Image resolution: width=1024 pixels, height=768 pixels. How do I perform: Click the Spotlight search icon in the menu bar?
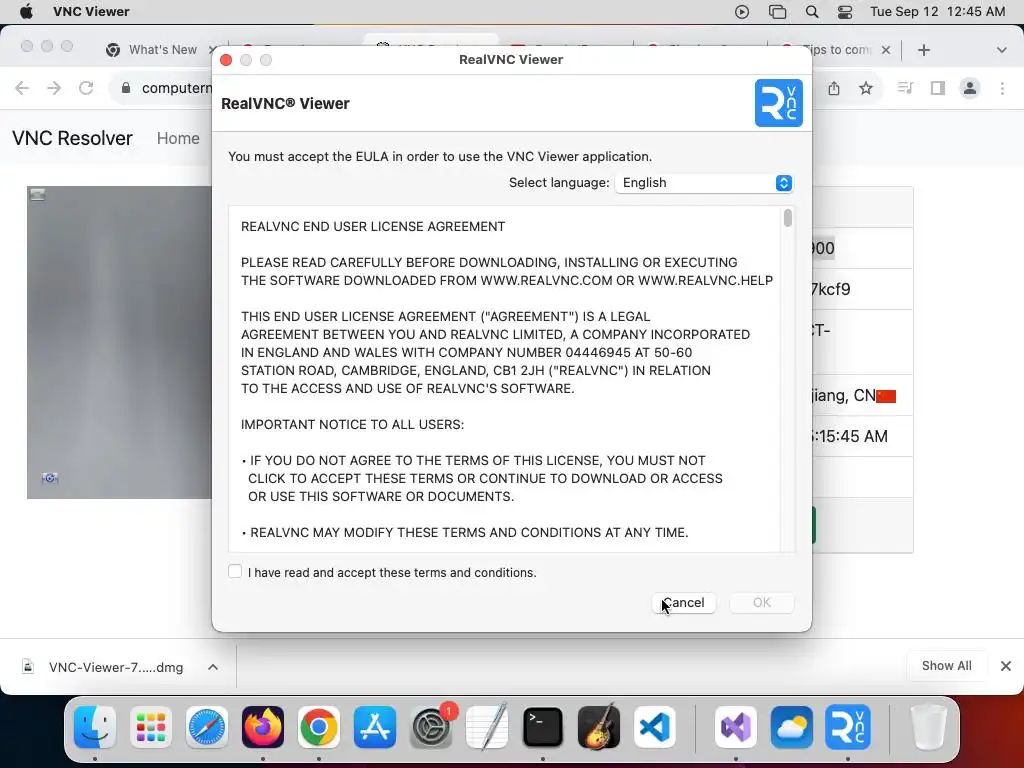point(812,12)
